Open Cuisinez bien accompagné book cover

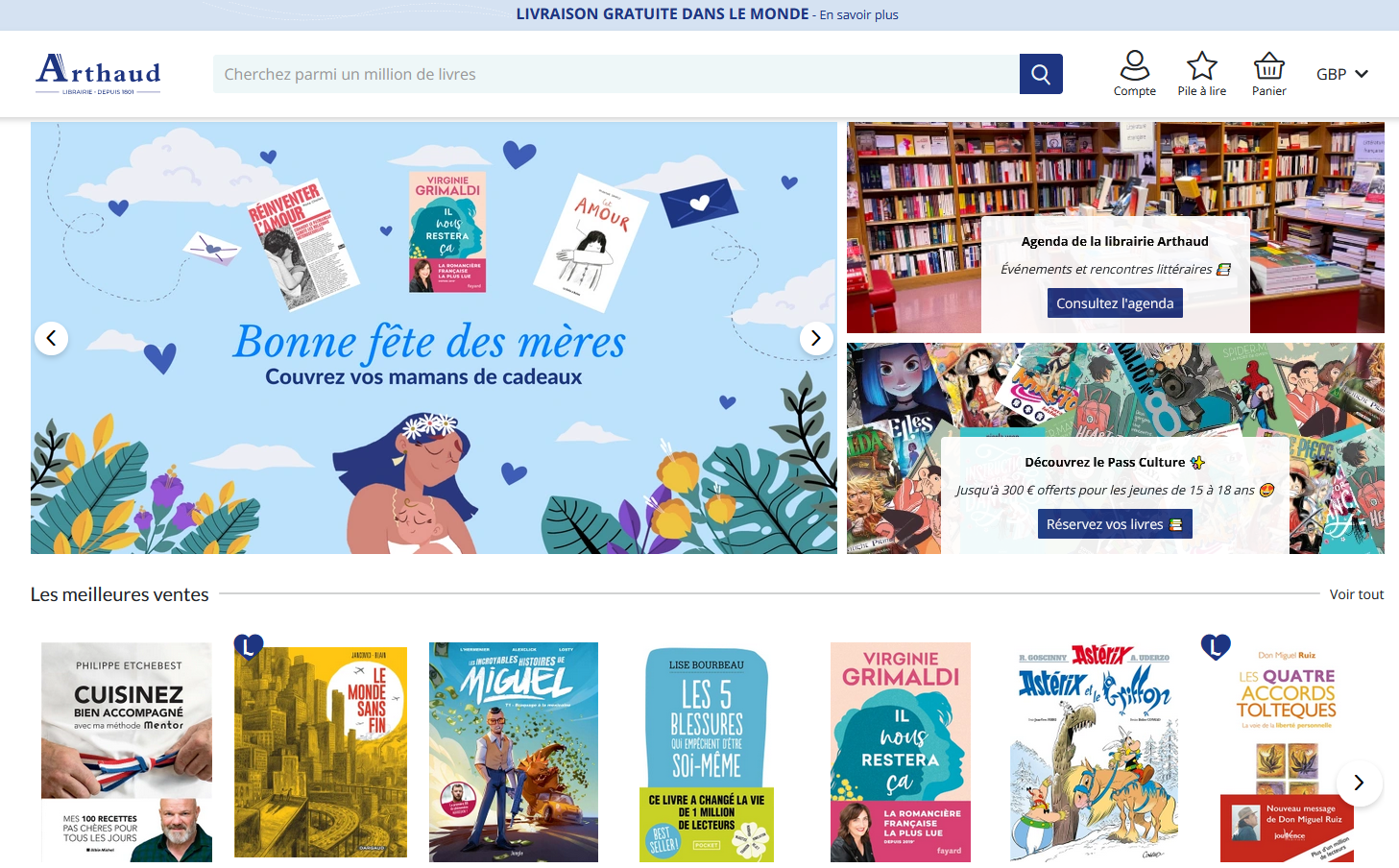pyautogui.click(x=127, y=752)
